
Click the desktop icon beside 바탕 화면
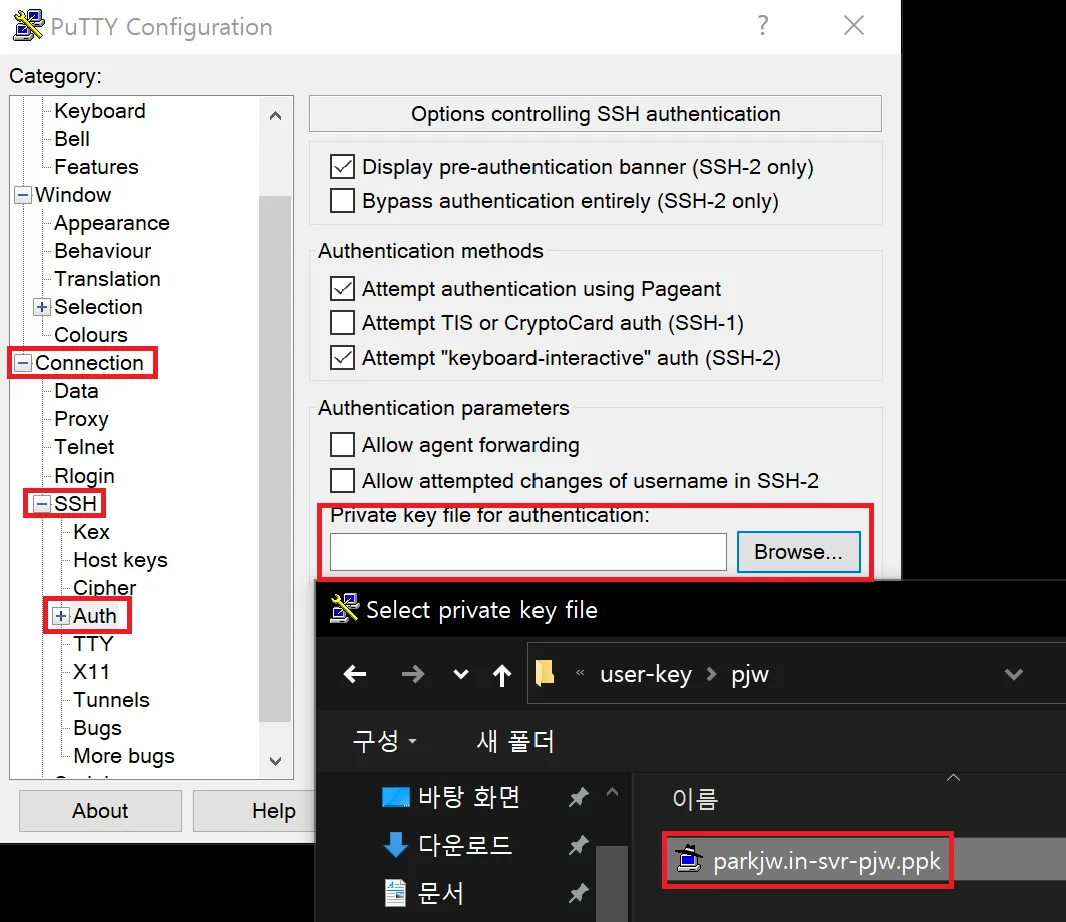[396, 796]
